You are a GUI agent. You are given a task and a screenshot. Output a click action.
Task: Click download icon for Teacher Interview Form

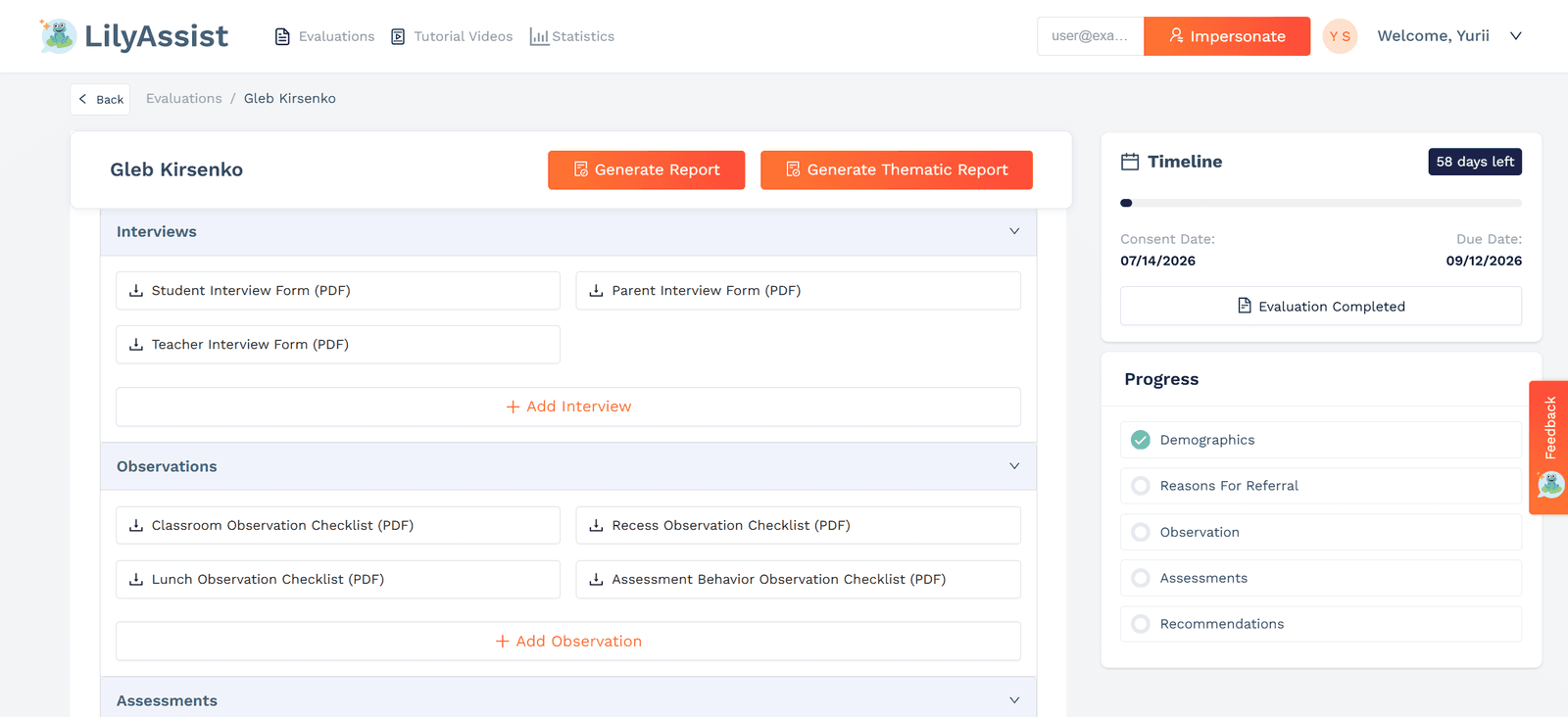136,345
